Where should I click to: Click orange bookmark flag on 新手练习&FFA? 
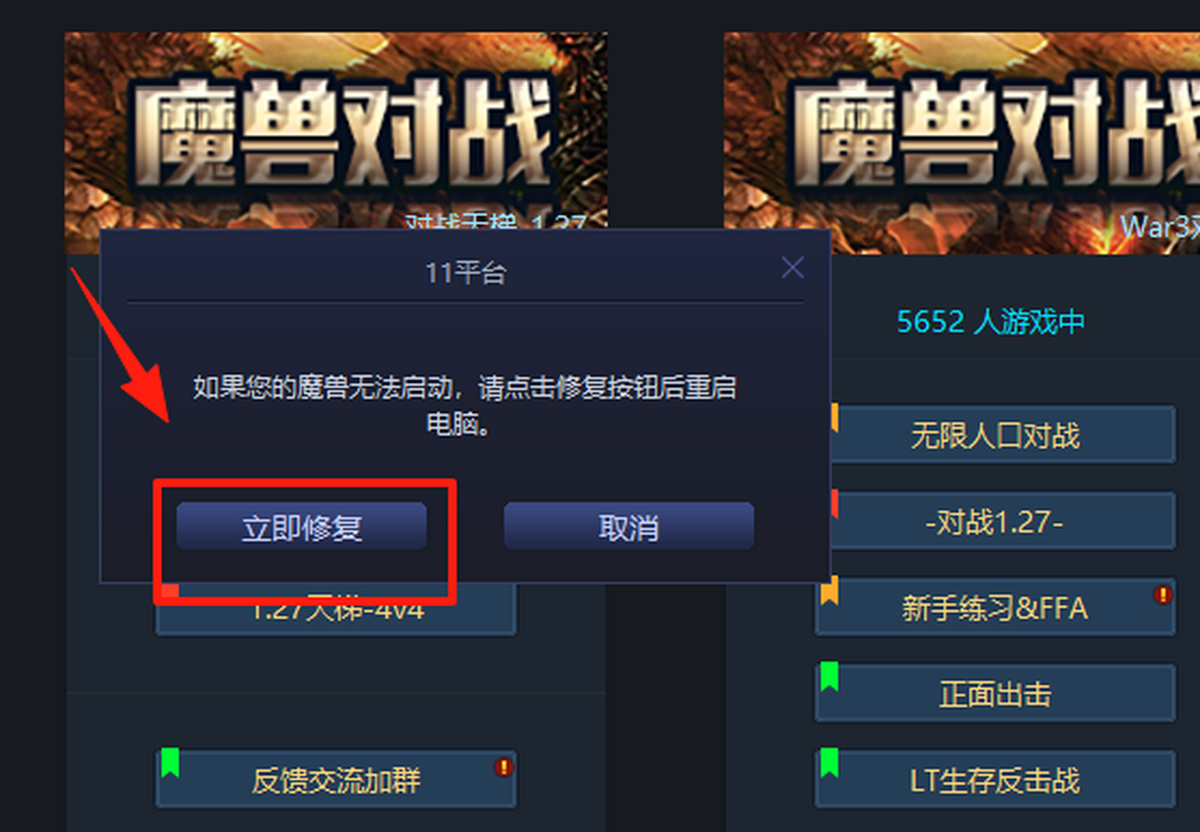tap(829, 590)
